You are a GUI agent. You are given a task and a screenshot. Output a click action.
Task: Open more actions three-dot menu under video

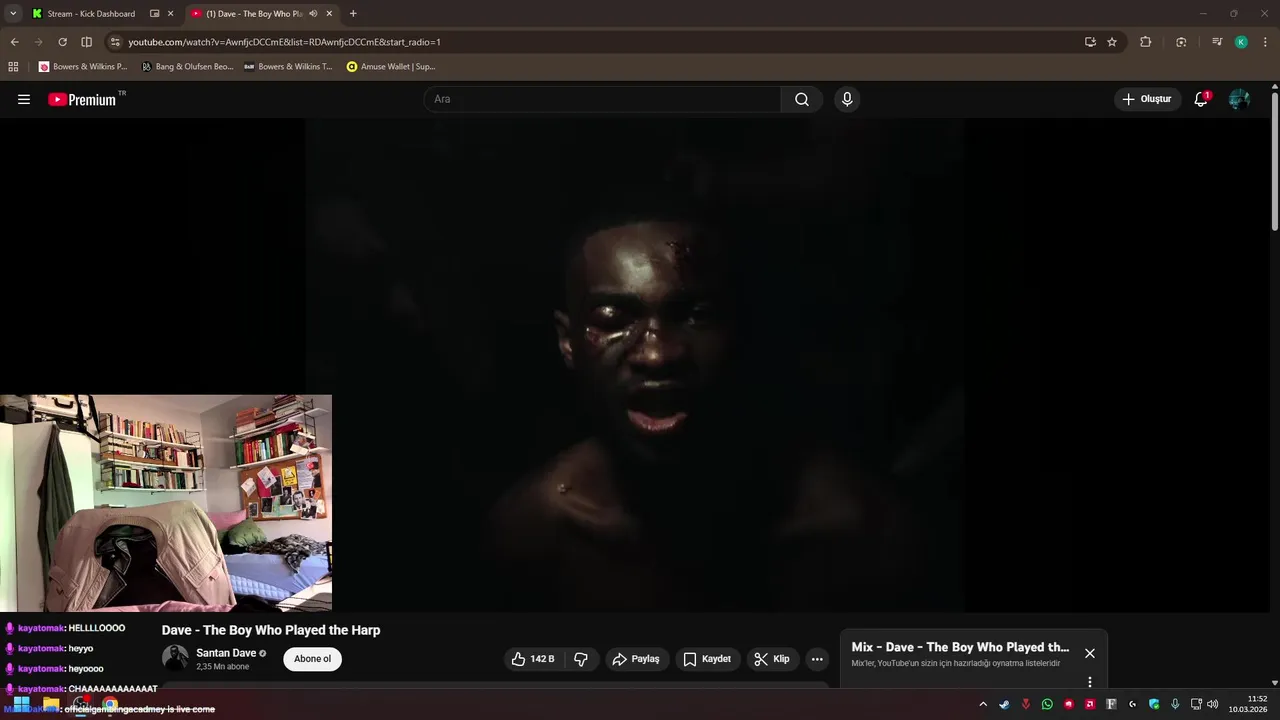coord(817,659)
